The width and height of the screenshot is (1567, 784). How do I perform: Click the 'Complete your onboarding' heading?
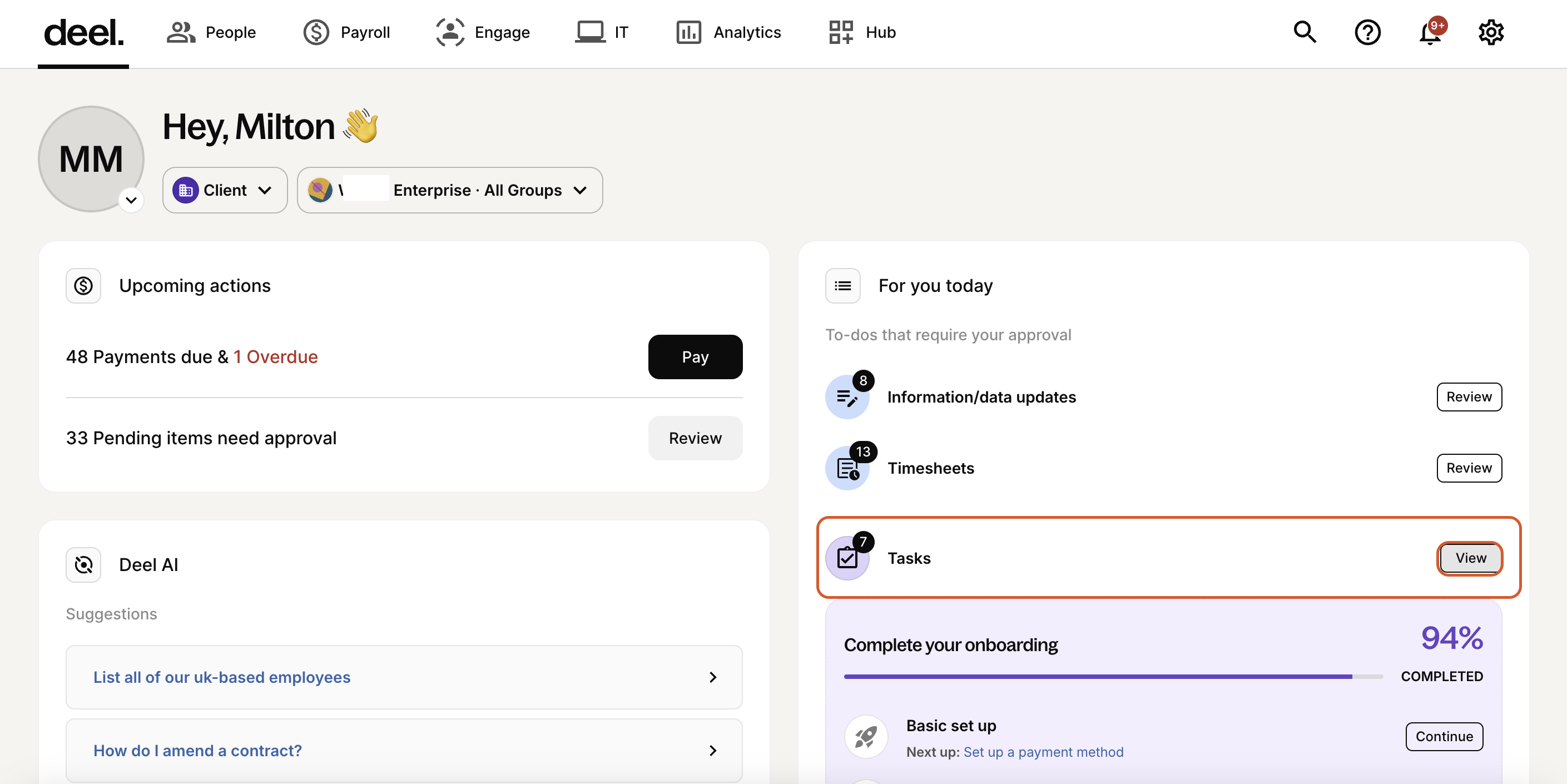pos(950,646)
